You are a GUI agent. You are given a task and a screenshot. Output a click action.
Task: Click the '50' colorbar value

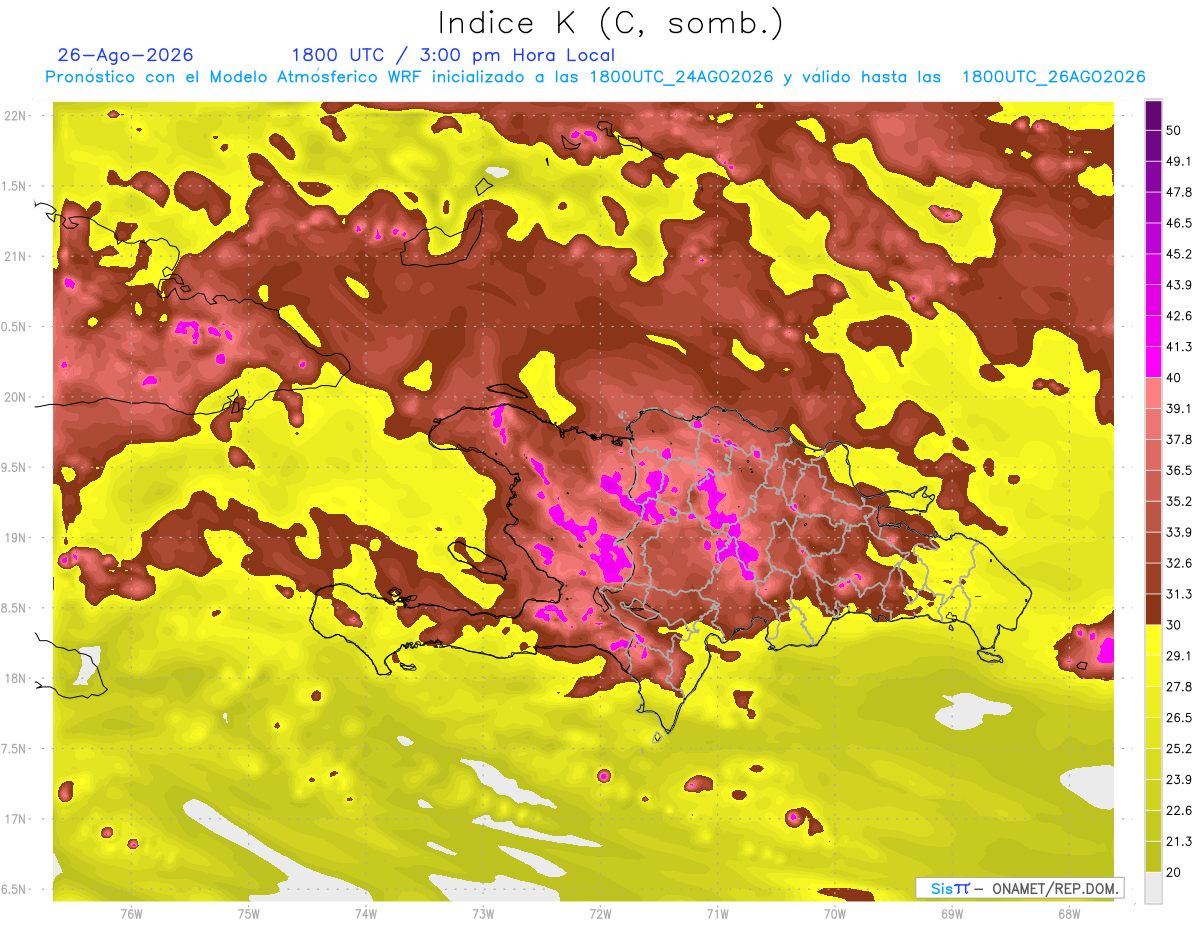[x=1174, y=131]
